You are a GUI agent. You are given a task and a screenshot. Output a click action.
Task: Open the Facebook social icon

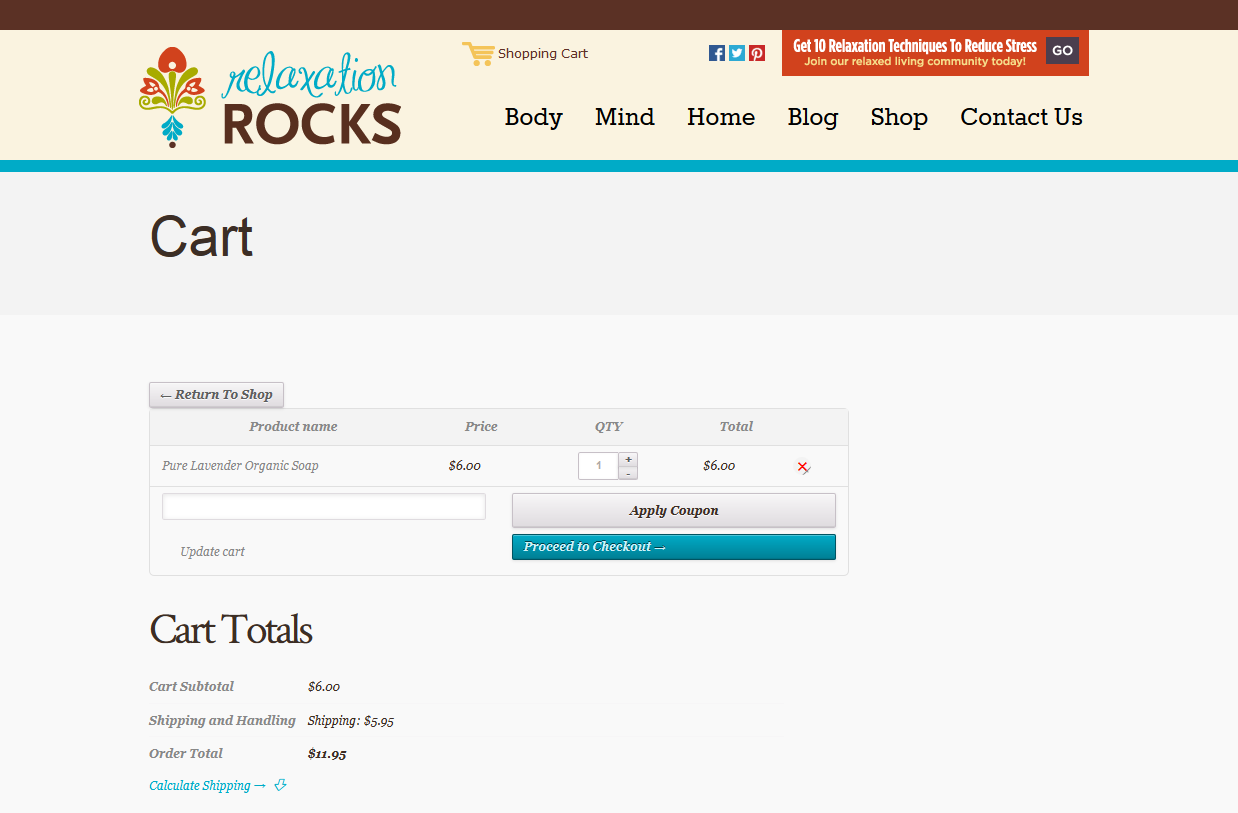pyautogui.click(x=717, y=53)
